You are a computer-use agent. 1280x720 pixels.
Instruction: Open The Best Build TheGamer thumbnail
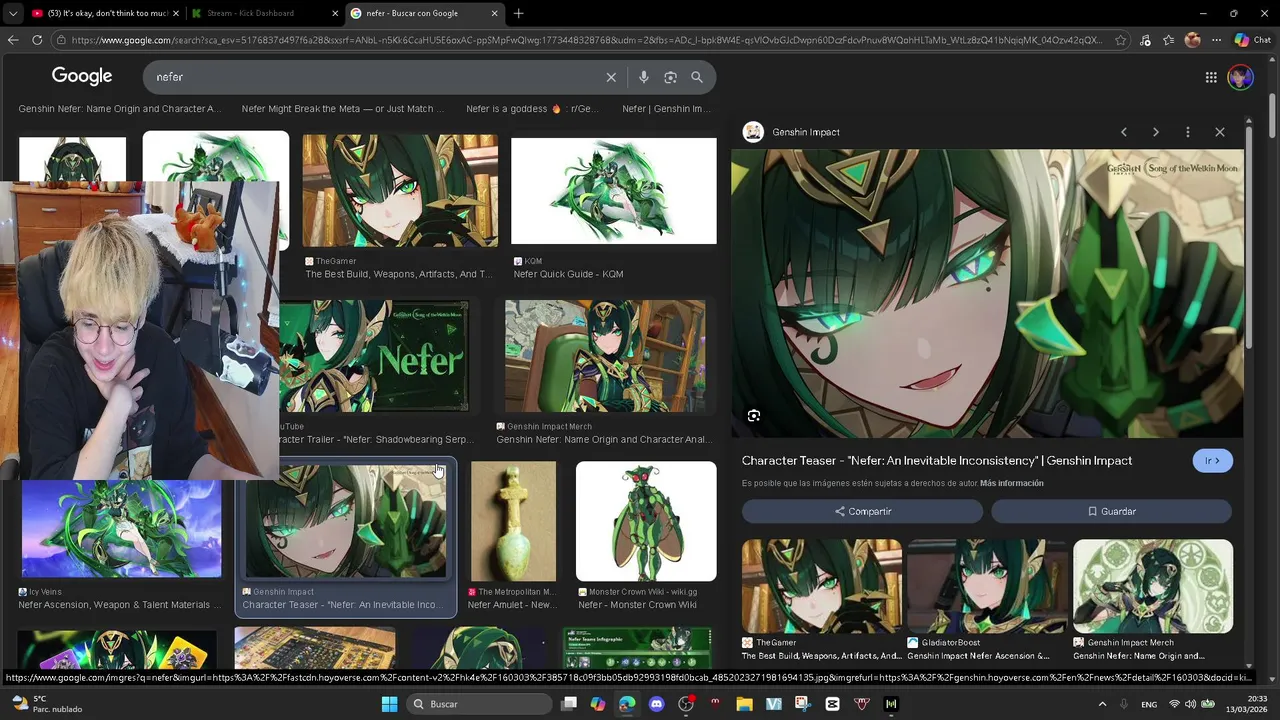pos(400,190)
